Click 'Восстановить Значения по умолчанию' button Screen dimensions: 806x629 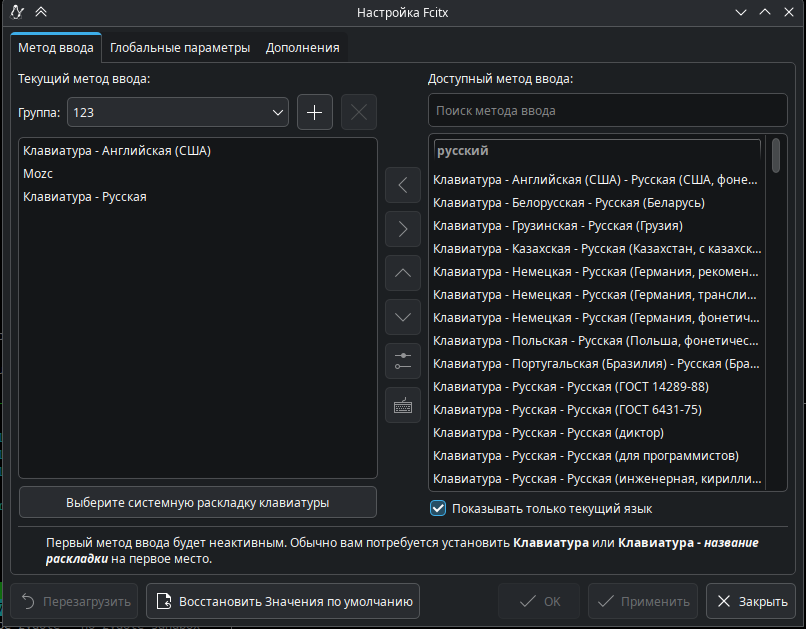pos(283,602)
